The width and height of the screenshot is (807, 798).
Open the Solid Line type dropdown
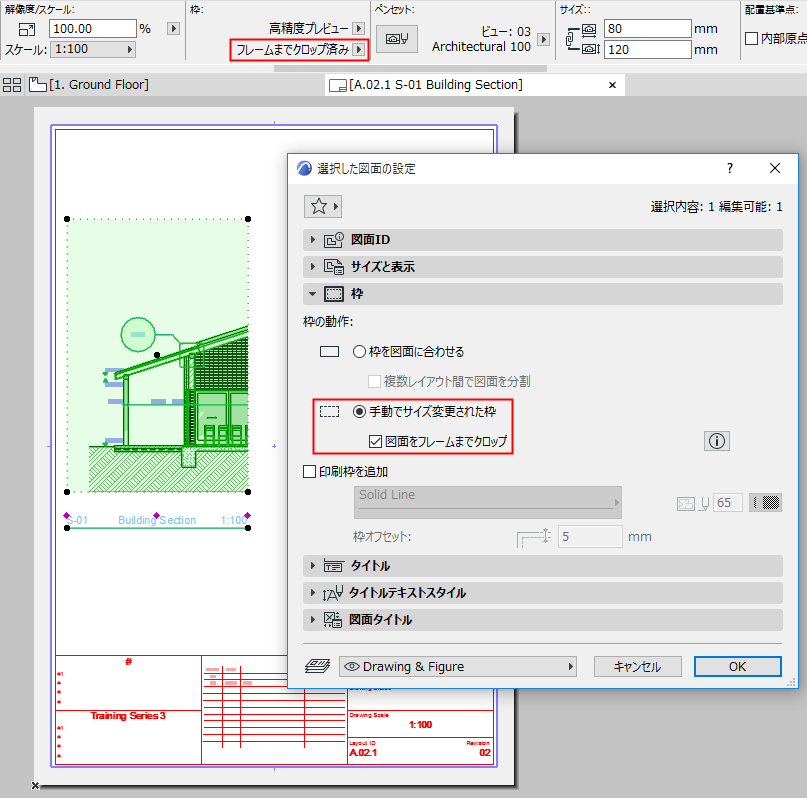tap(487, 503)
